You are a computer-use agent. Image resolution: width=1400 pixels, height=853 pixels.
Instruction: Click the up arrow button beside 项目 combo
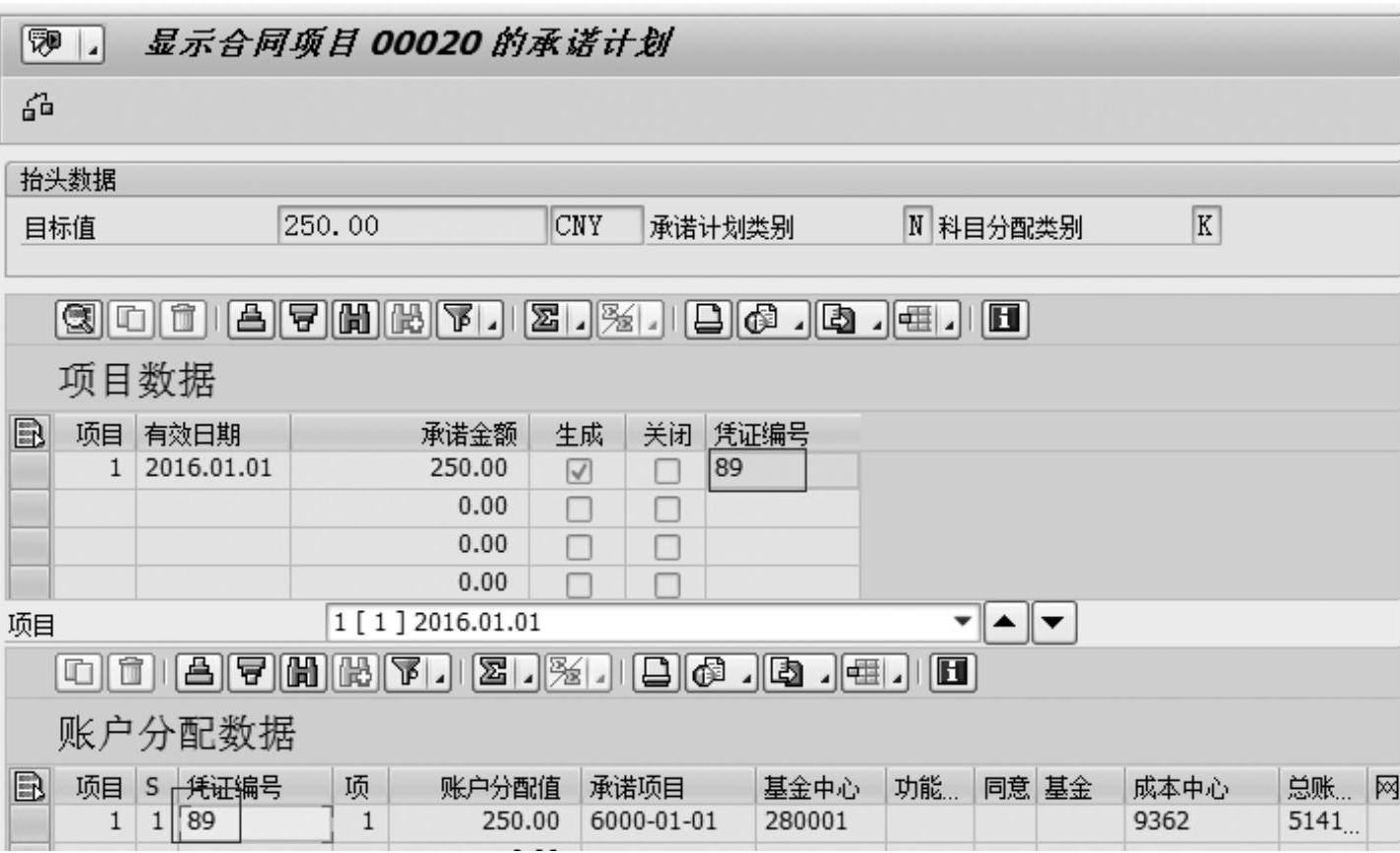1007,623
